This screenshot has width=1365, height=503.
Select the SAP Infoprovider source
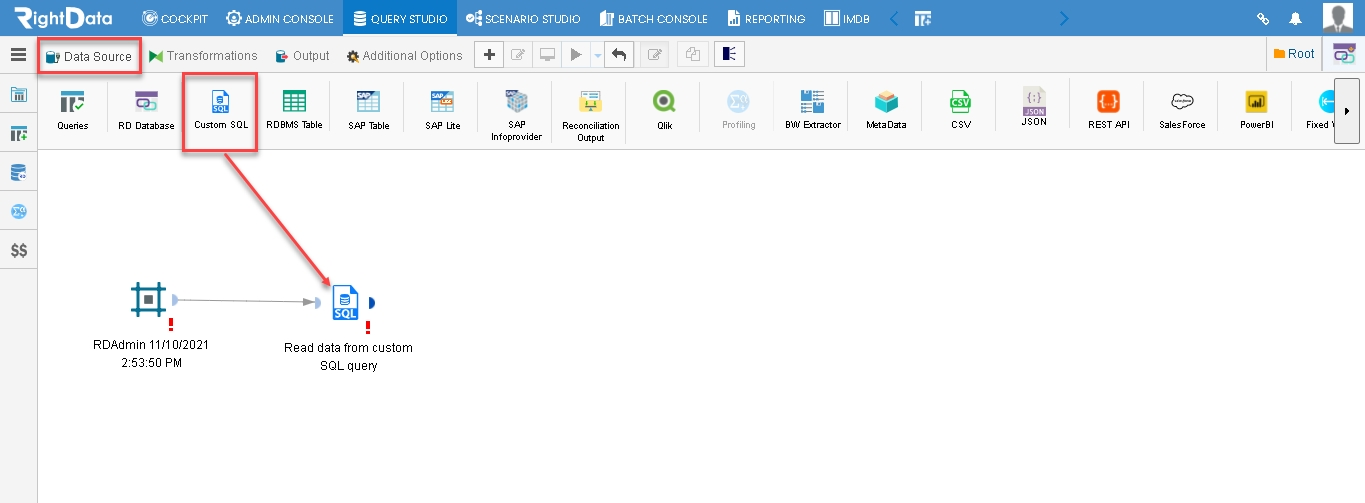tap(516, 114)
